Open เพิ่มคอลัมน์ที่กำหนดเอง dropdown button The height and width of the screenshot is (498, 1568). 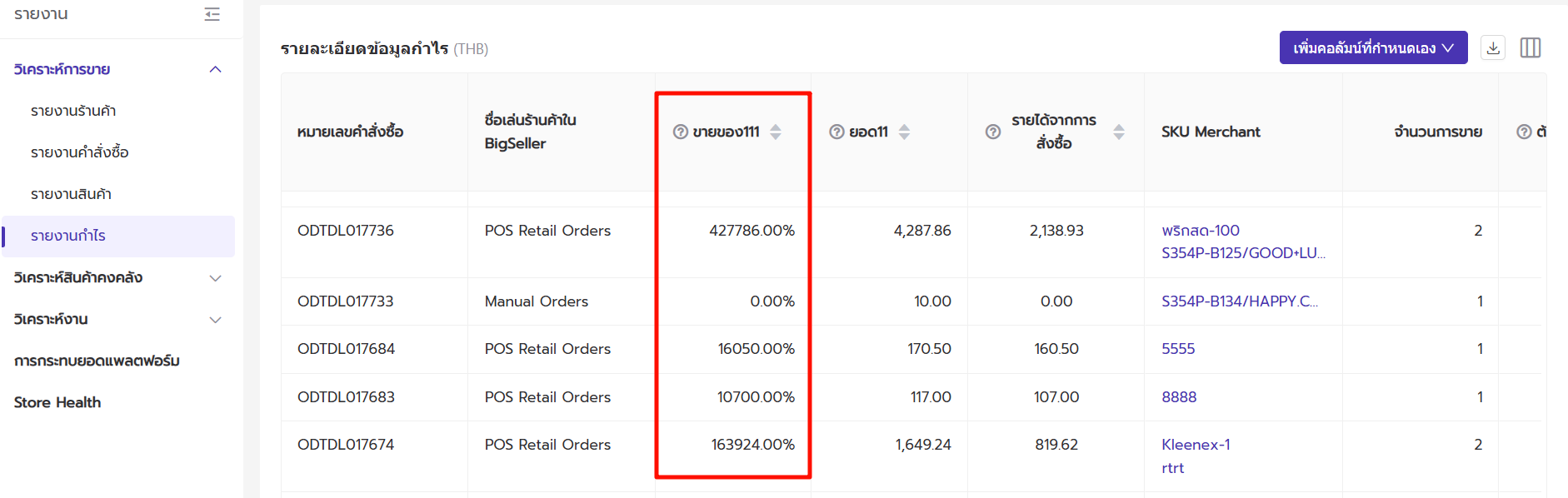(x=1372, y=48)
